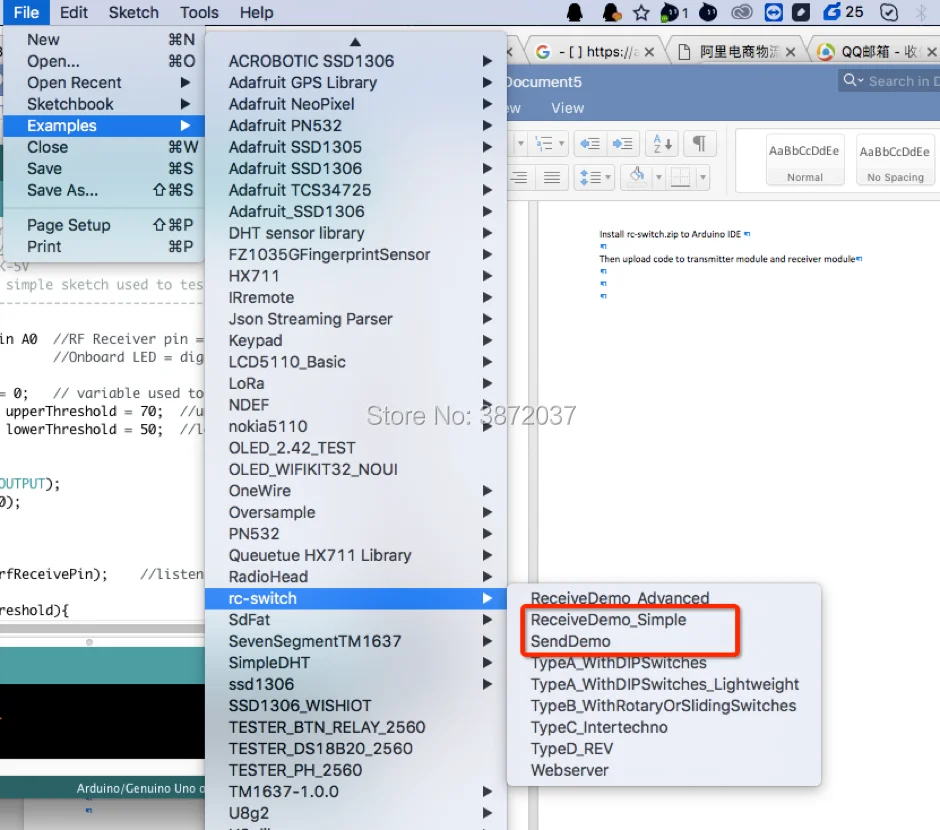Image resolution: width=940 pixels, height=830 pixels.
Task: Open the multilevel list dropdown arrow
Action: (562, 144)
